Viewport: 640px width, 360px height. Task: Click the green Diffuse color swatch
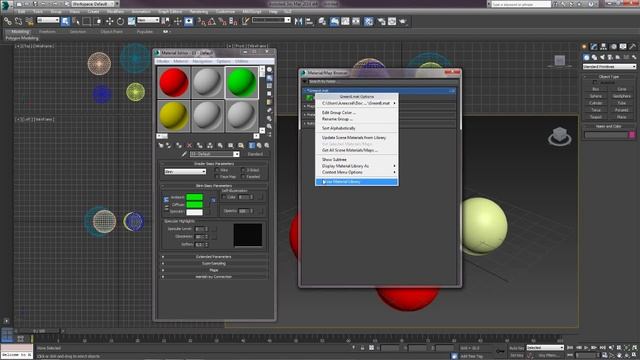pos(194,204)
